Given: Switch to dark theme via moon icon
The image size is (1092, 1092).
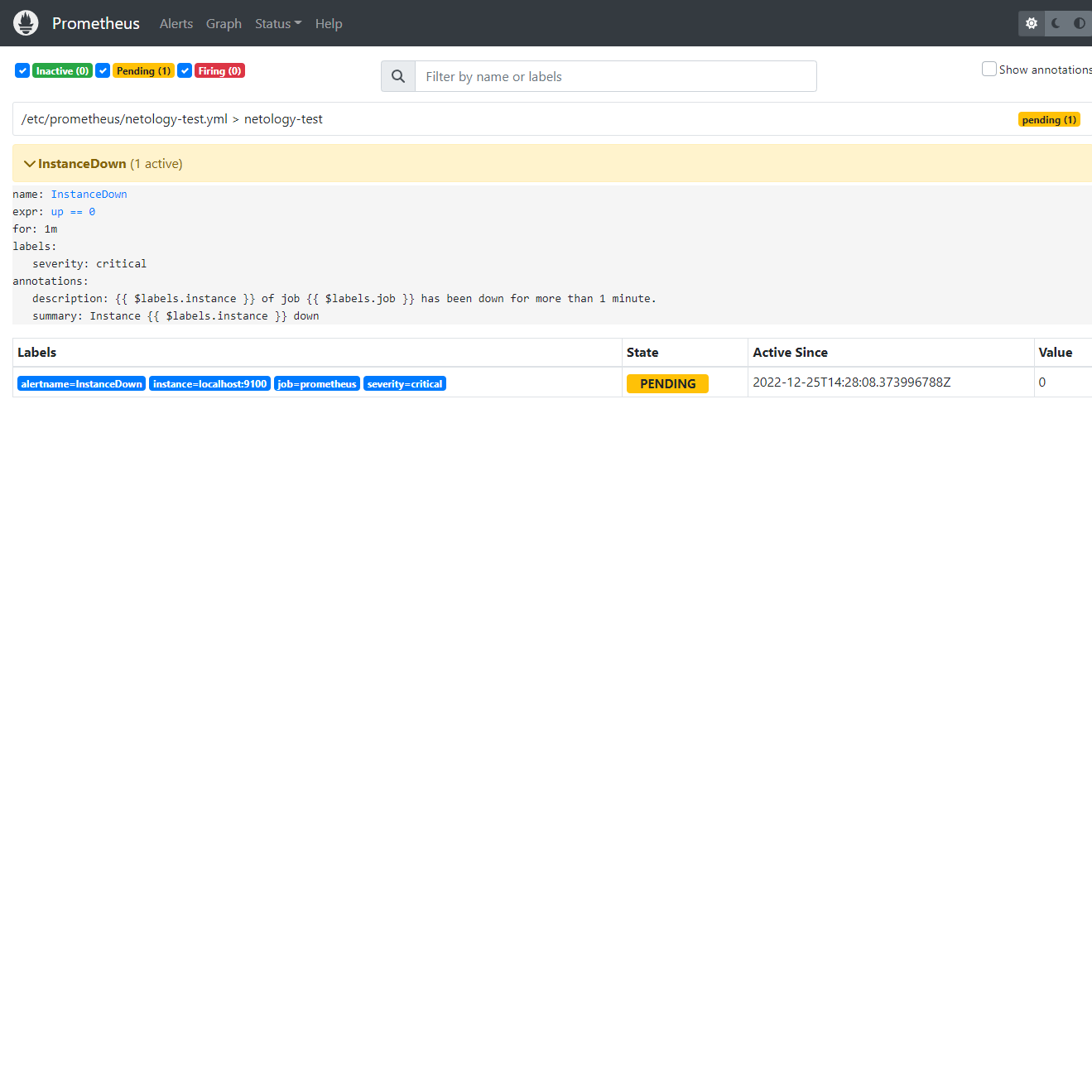Looking at the screenshot, I should [1055, 23].
